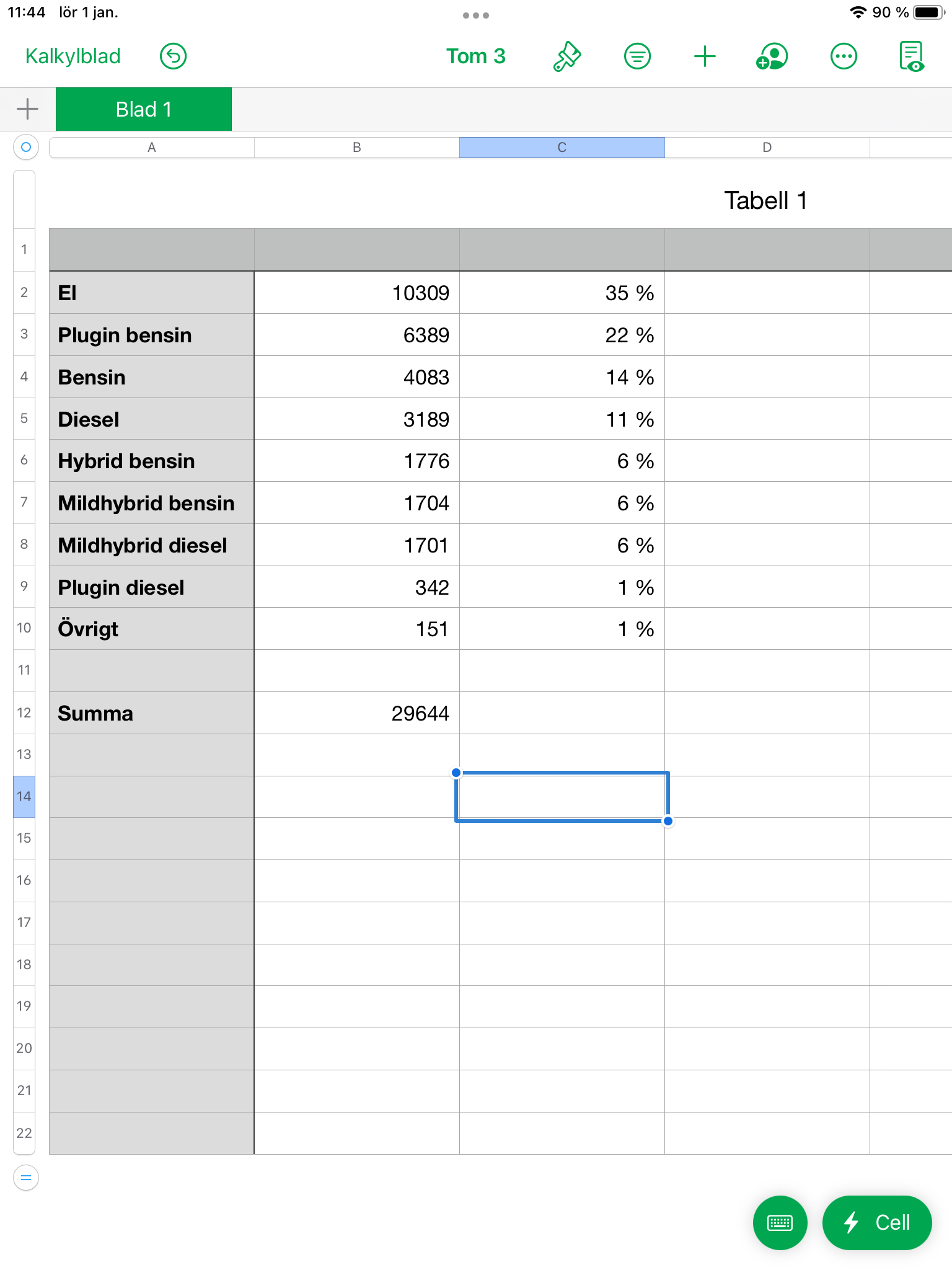This screenshot has width=952, height=1270.
Task: Select the Tabell 1 table title
Action: click(765, 201)
